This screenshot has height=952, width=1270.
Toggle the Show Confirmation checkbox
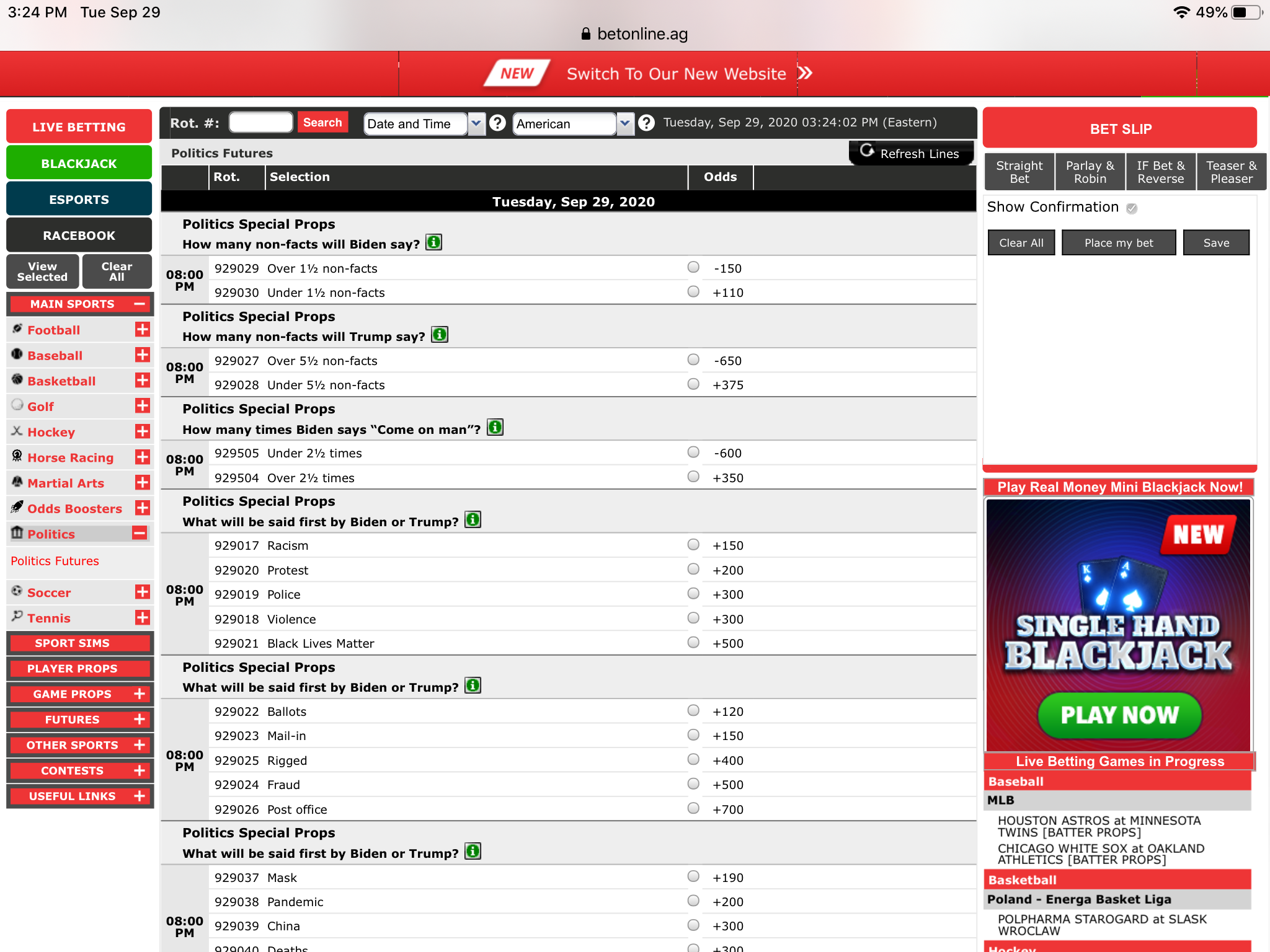(x=1132, y=208)
